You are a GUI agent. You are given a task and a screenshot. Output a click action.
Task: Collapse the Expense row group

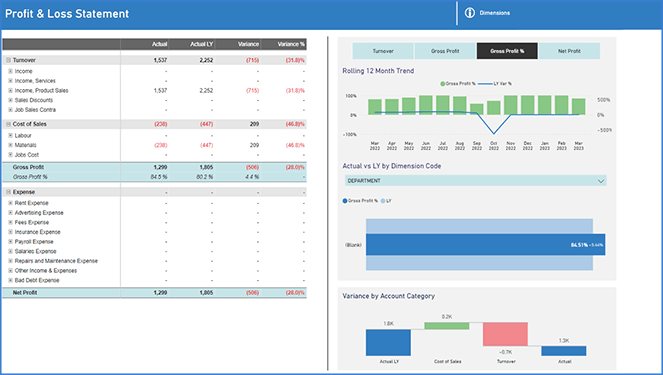coord(8,192)
